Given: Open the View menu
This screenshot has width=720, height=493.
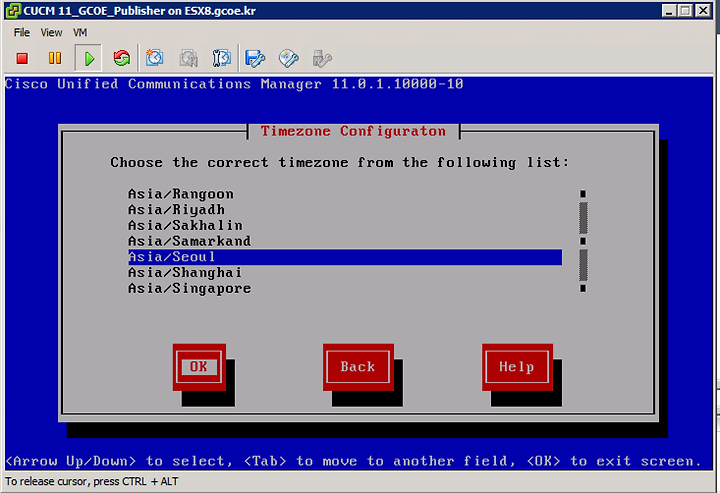Looking at the screenshot, I should coord(51,33).
